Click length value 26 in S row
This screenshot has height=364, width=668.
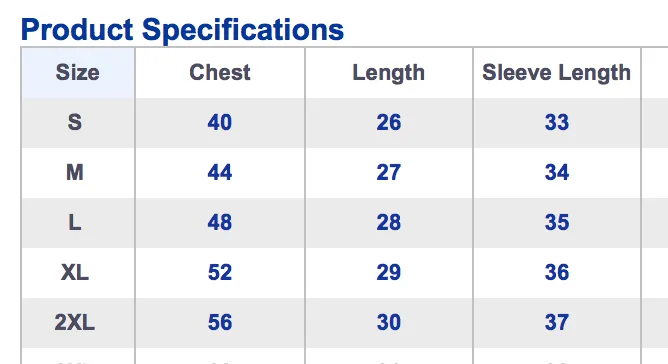point(389,122)
